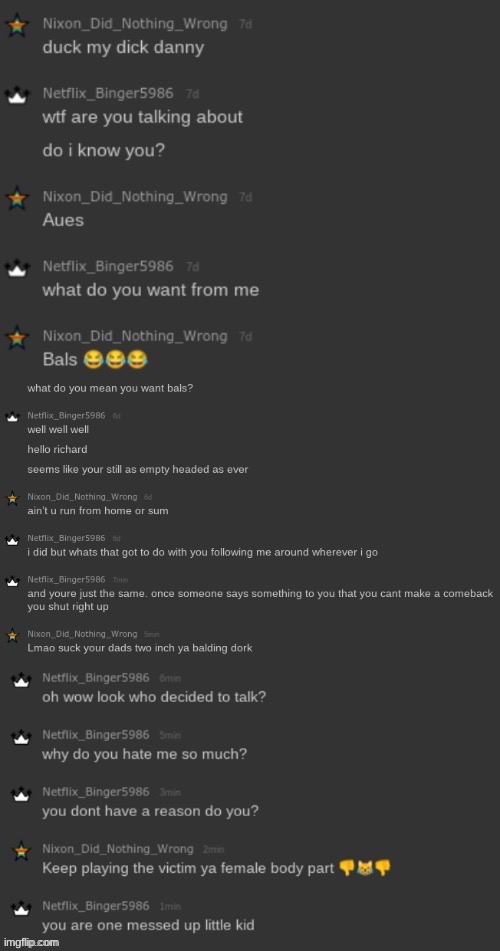Click the crown avatar next to 'what do you want from me'
Image resolution: width=500 pixels, height=951 pixels.
pos(16,269)
